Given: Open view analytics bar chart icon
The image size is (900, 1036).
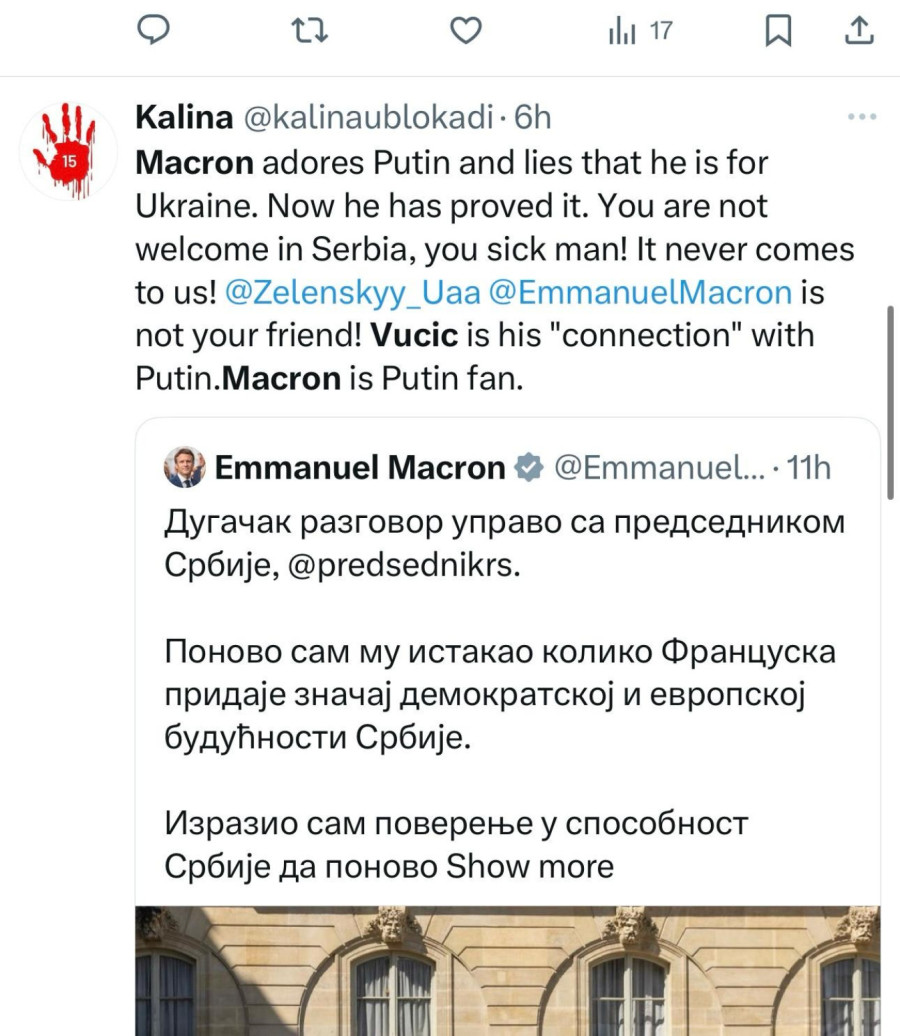Looking at the screenshot, I should [x=622, y=32].
